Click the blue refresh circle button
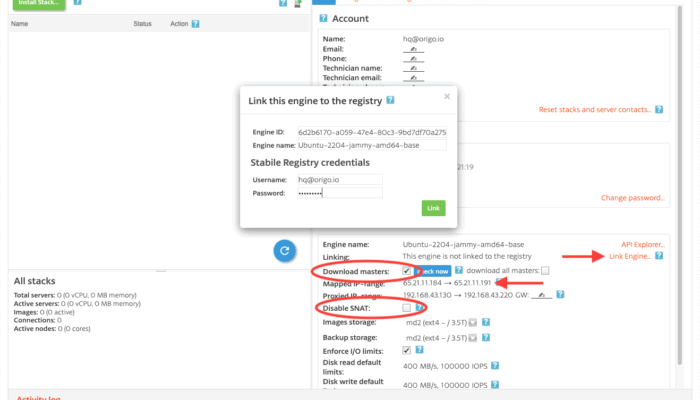700x400 pixels. [x=286, y=250]
